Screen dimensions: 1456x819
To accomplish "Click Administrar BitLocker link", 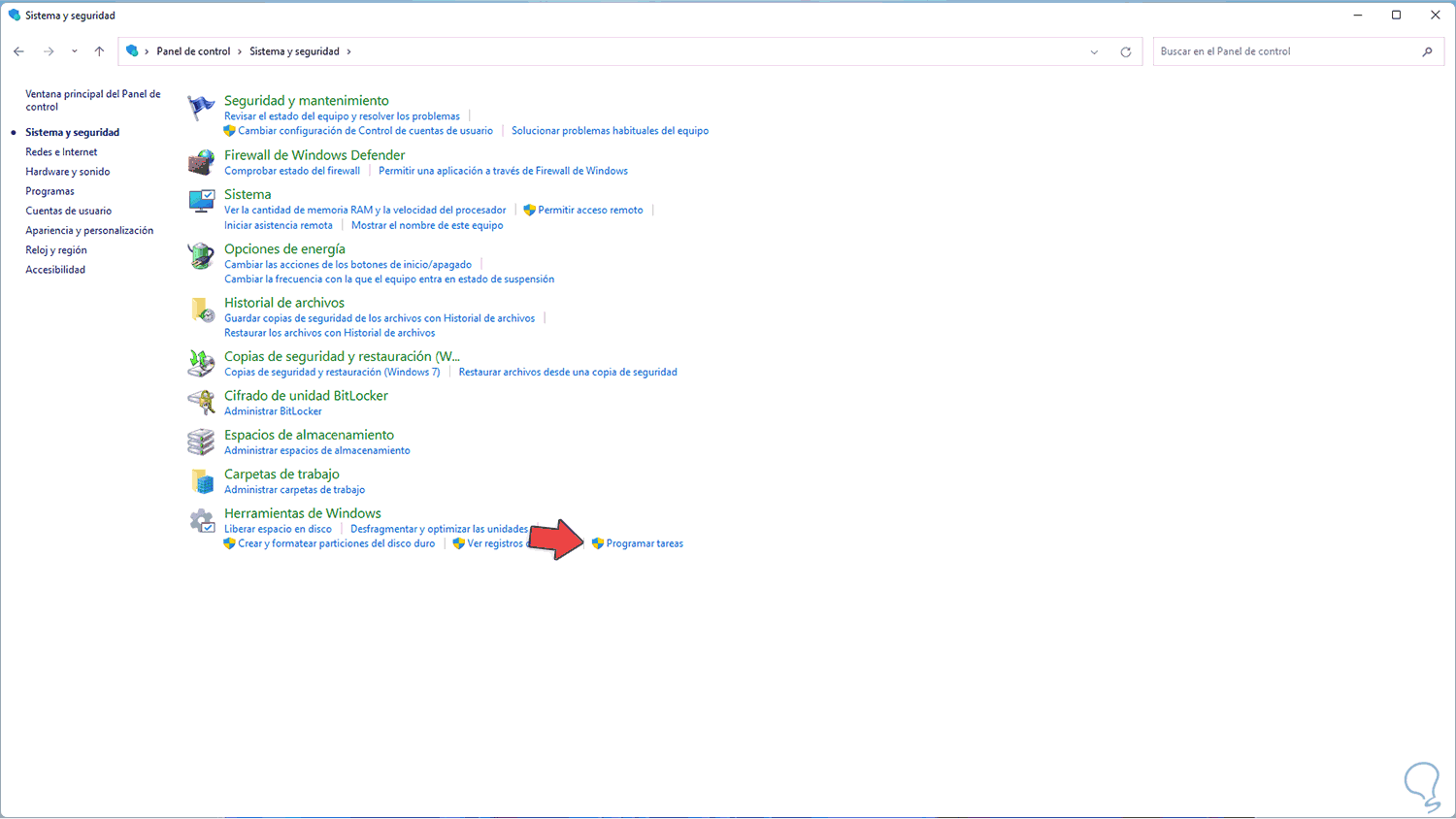I will (273, 411).
